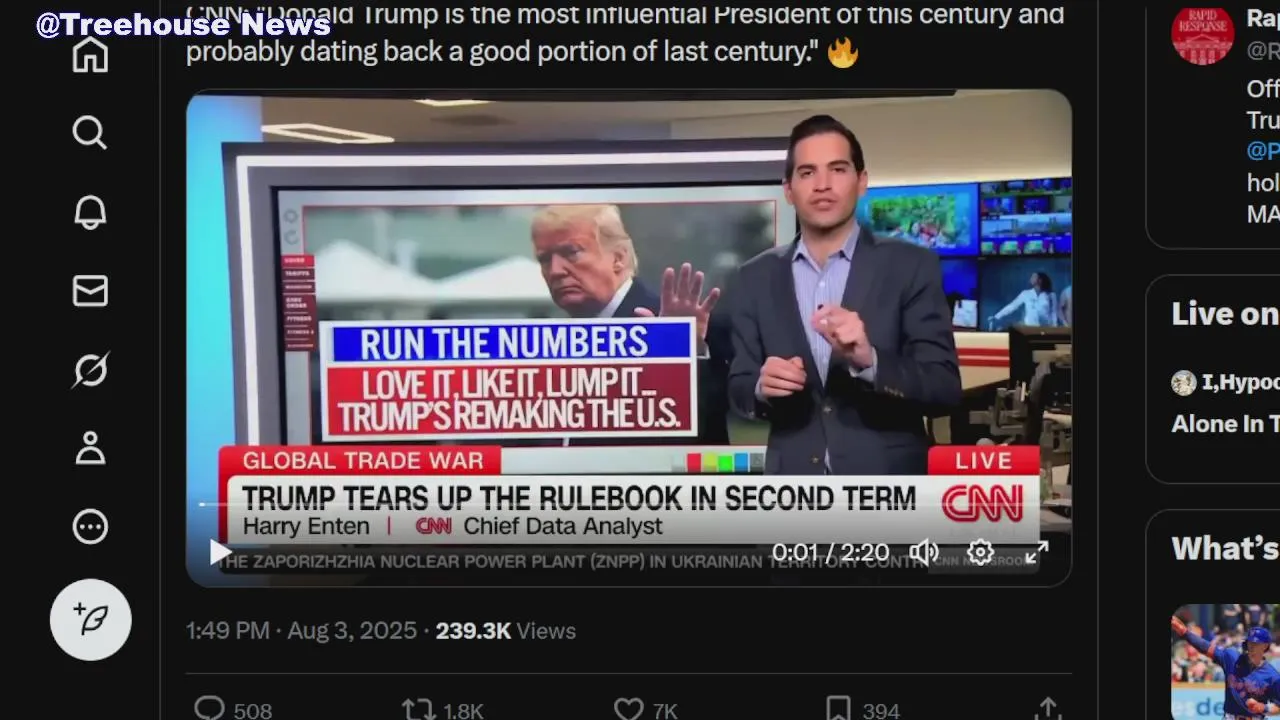Reply to the post with comment icon
The image size is (1280, 720).
[x=209, y=710]
